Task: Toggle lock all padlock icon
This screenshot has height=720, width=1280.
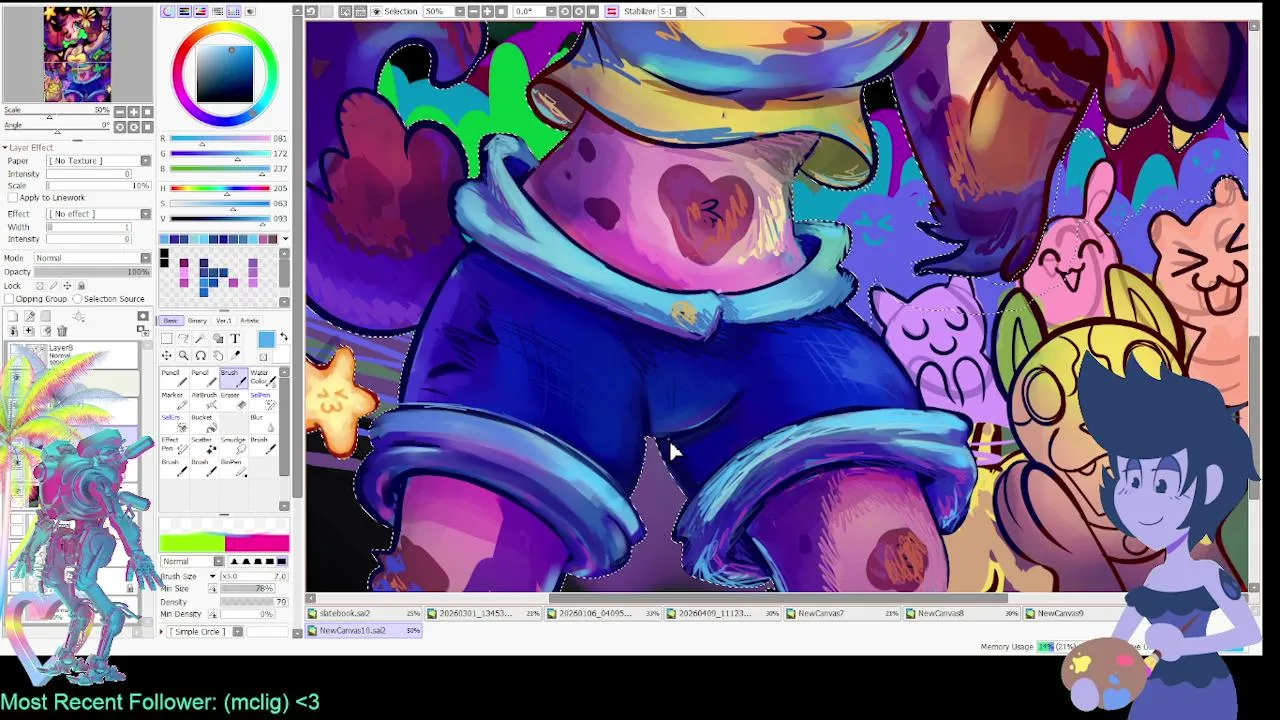Action: point(81,286)
